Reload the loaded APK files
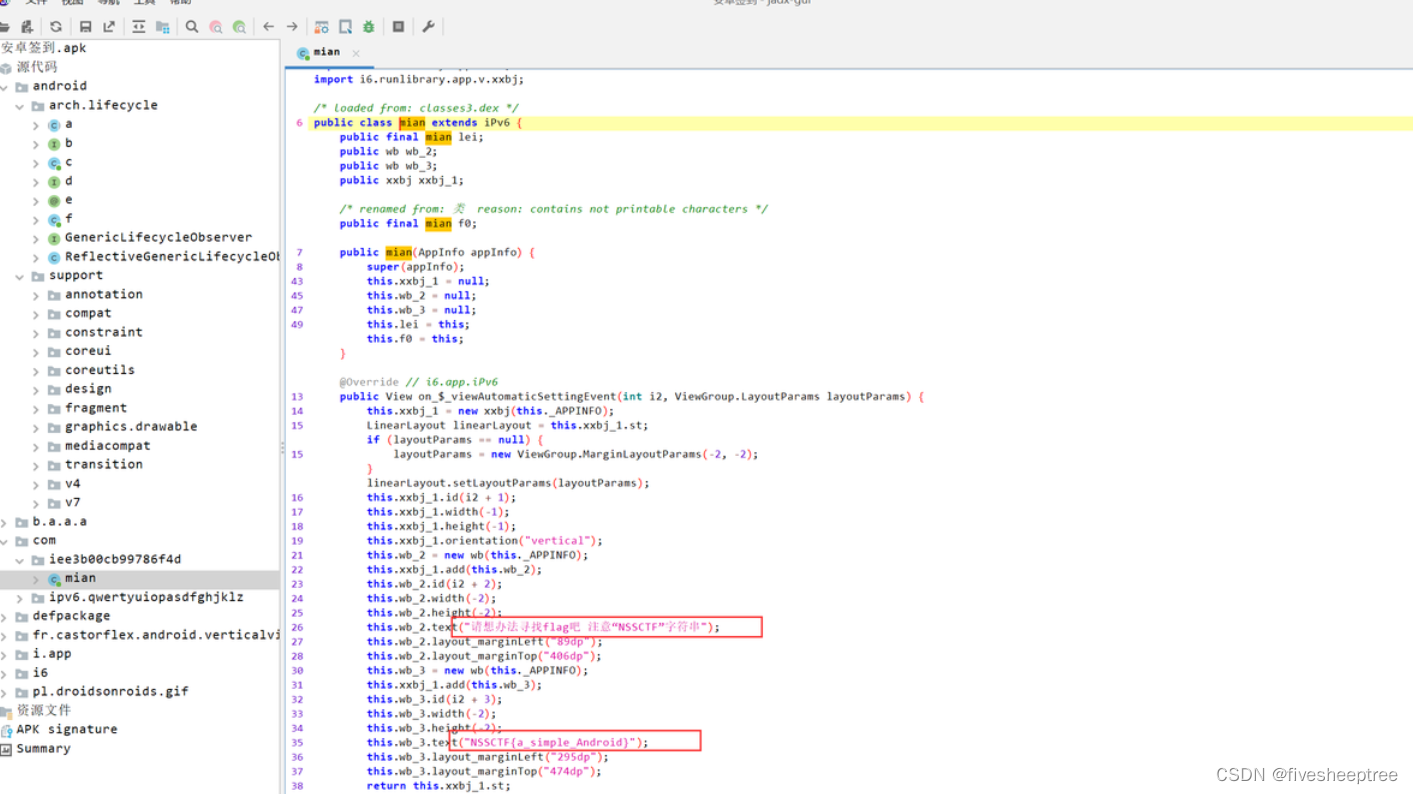The image size is (1413, 794). 56,27
